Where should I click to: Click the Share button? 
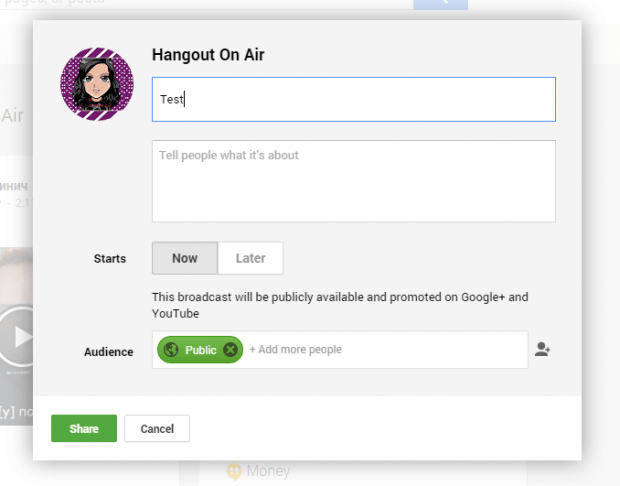pos(84,428)
